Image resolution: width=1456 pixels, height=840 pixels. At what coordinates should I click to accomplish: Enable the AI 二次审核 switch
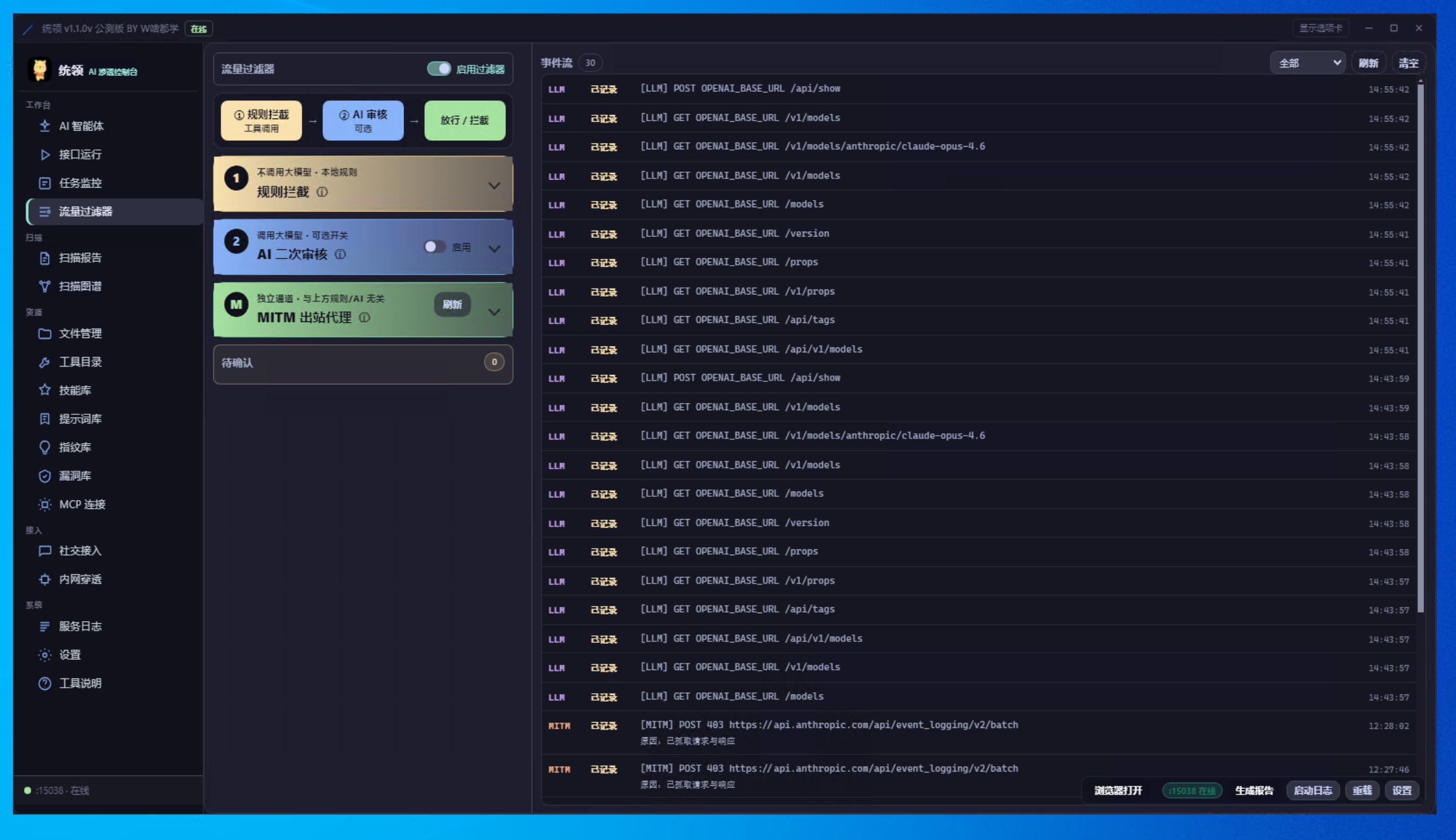[434, 247]
